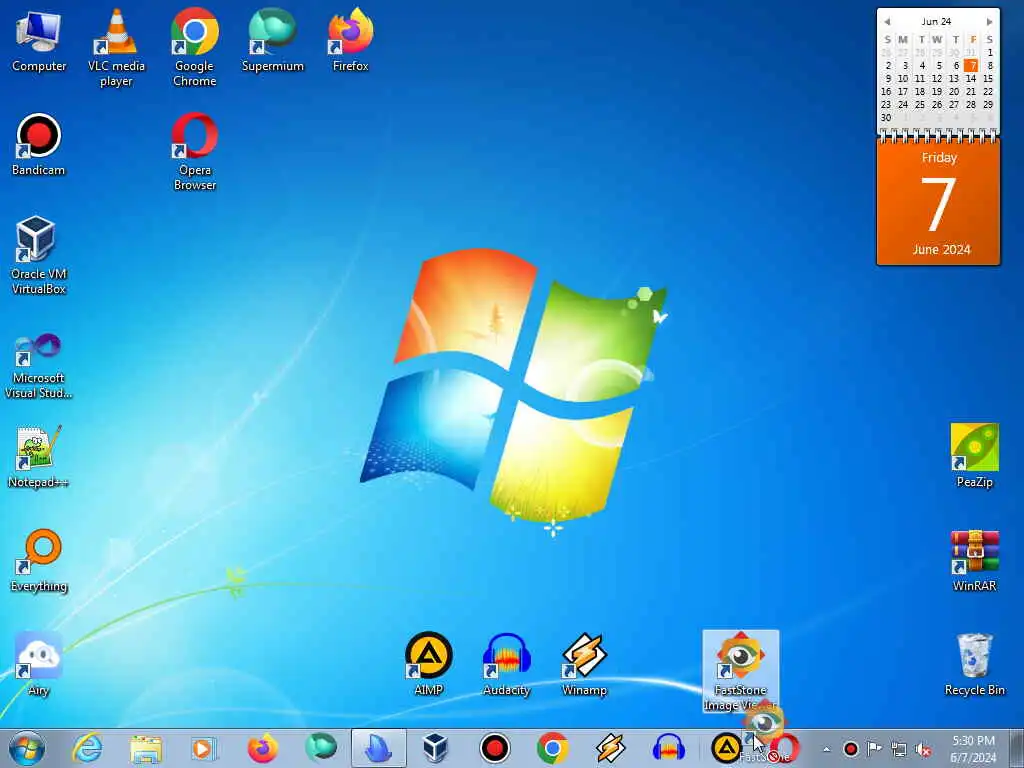Click the Recycle Bin icon
The height and width of the screenshot is (768, 1024).
(974, 664)
